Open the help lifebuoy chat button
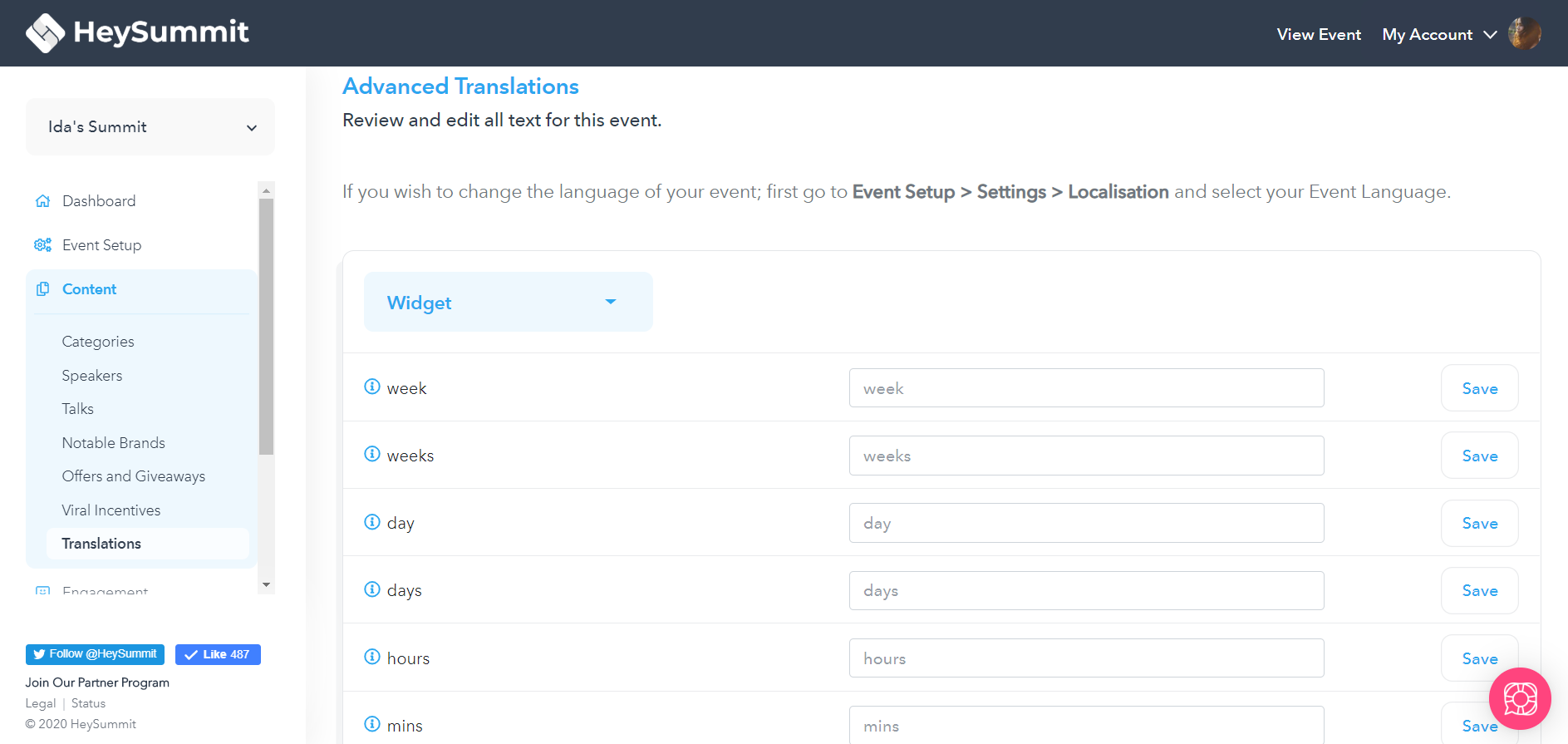 click(x=1520, y=698)
